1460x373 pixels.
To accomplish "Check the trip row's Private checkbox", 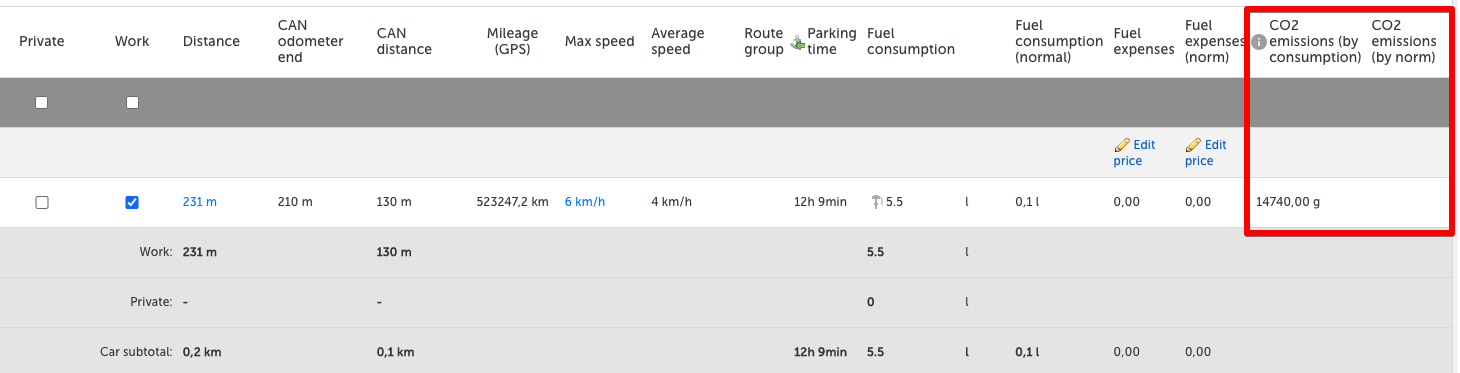I will click(x=42, y=202).
